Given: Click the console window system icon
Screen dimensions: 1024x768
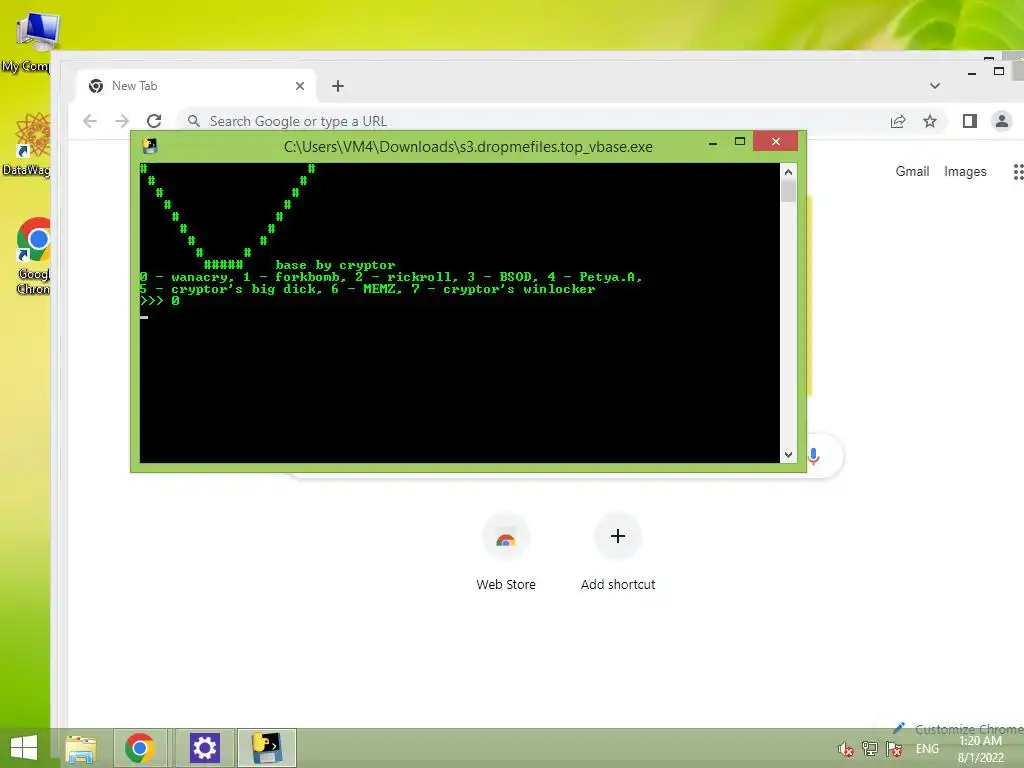Looking at the screenshot, I should (x=150, y=146).
